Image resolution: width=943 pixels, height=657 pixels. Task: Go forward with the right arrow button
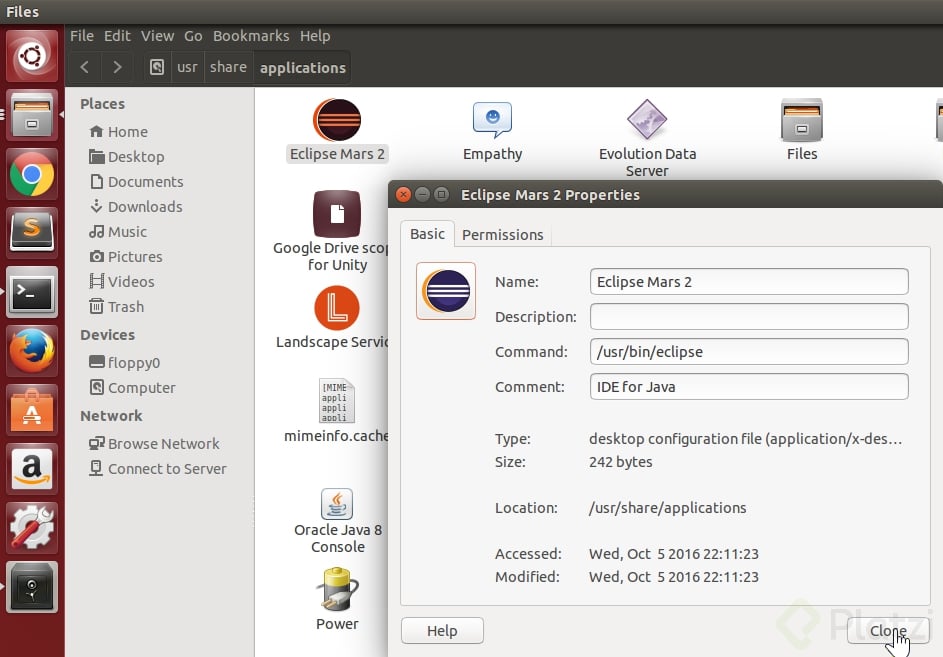pos(117,67)
